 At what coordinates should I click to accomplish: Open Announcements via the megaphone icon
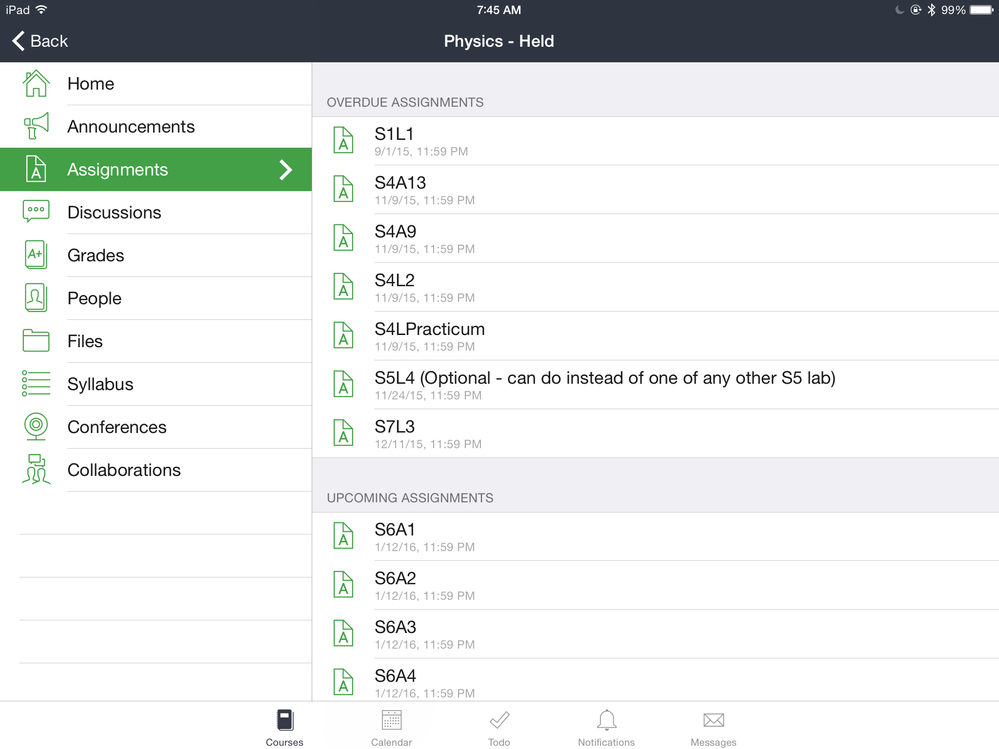(36, 127)
